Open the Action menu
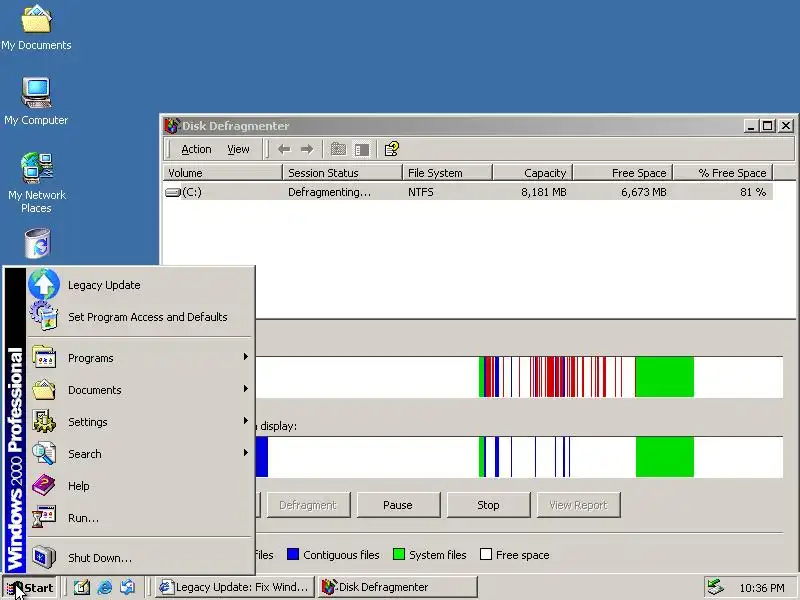Screen dimensions: 800x600 click(x=196, y=149)
